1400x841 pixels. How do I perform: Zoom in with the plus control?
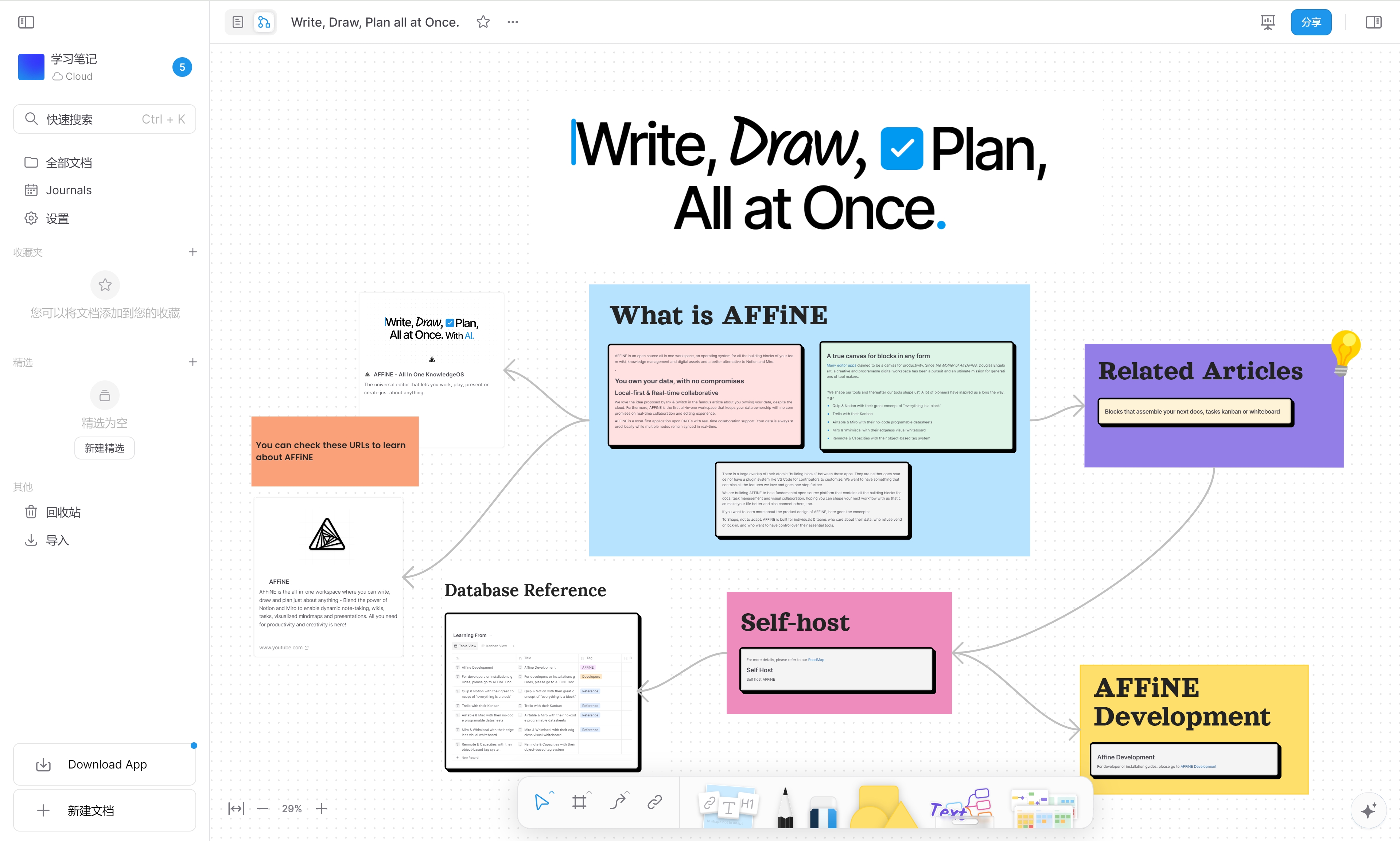coord(322,809)
